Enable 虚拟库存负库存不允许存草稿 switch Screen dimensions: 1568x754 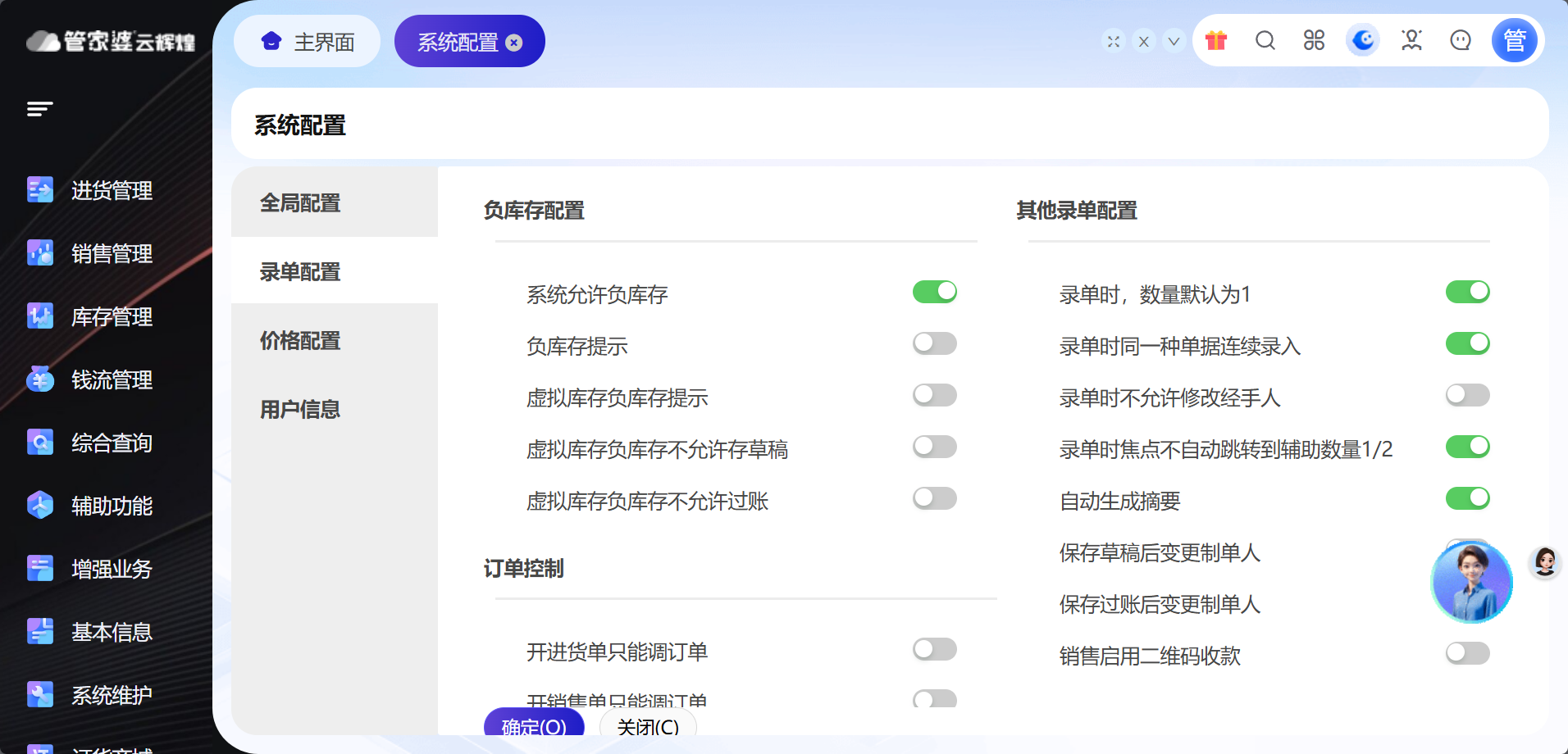935,447
